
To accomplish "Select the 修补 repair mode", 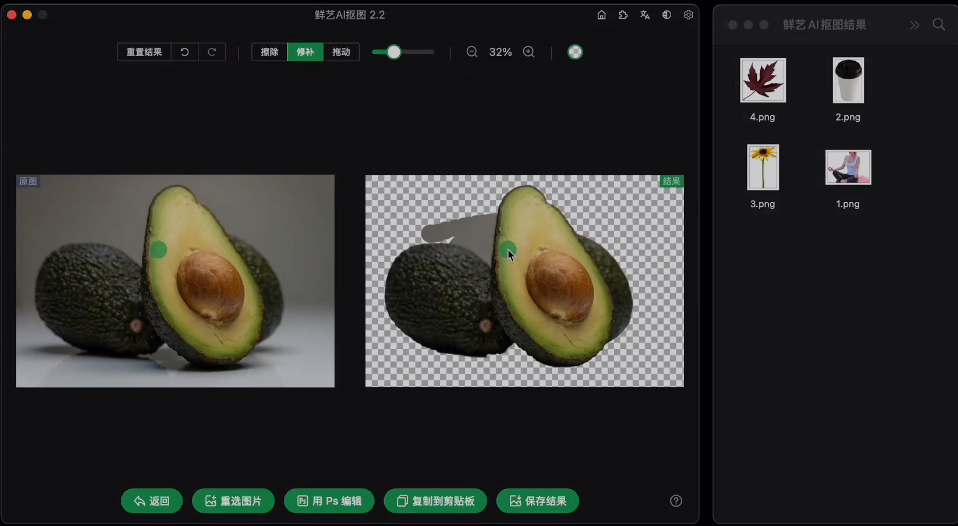I will pos(305,52).
